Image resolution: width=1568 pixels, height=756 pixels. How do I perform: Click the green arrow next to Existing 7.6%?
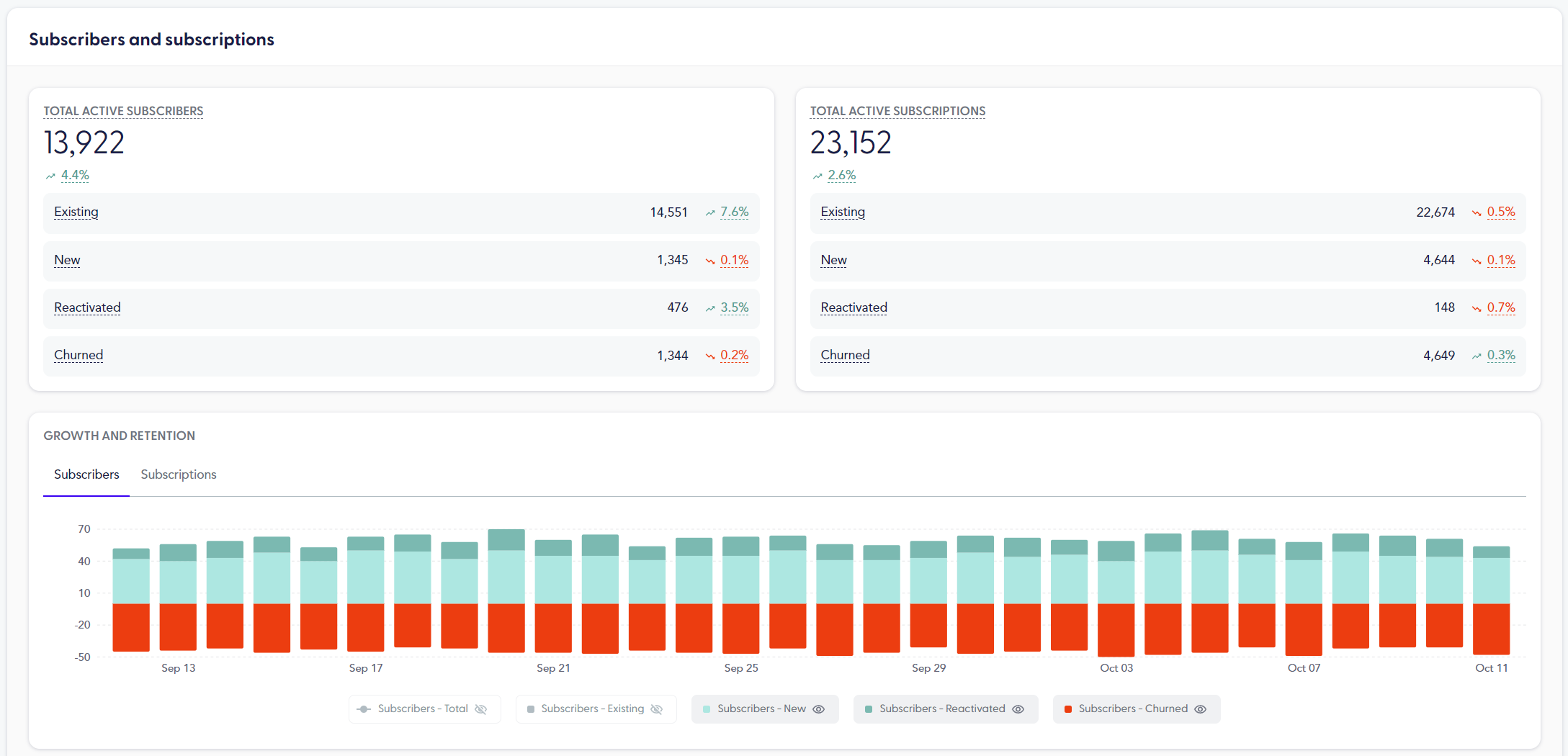coord(709,212)
